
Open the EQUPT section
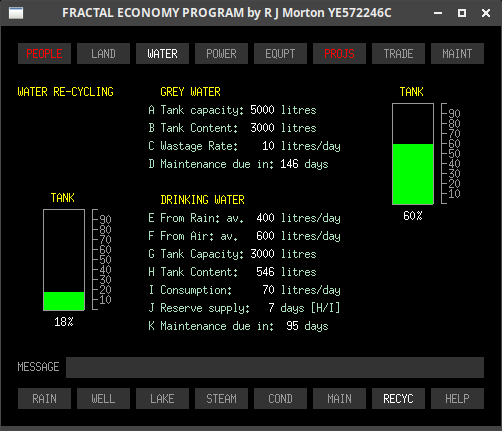tap(280, 53)
